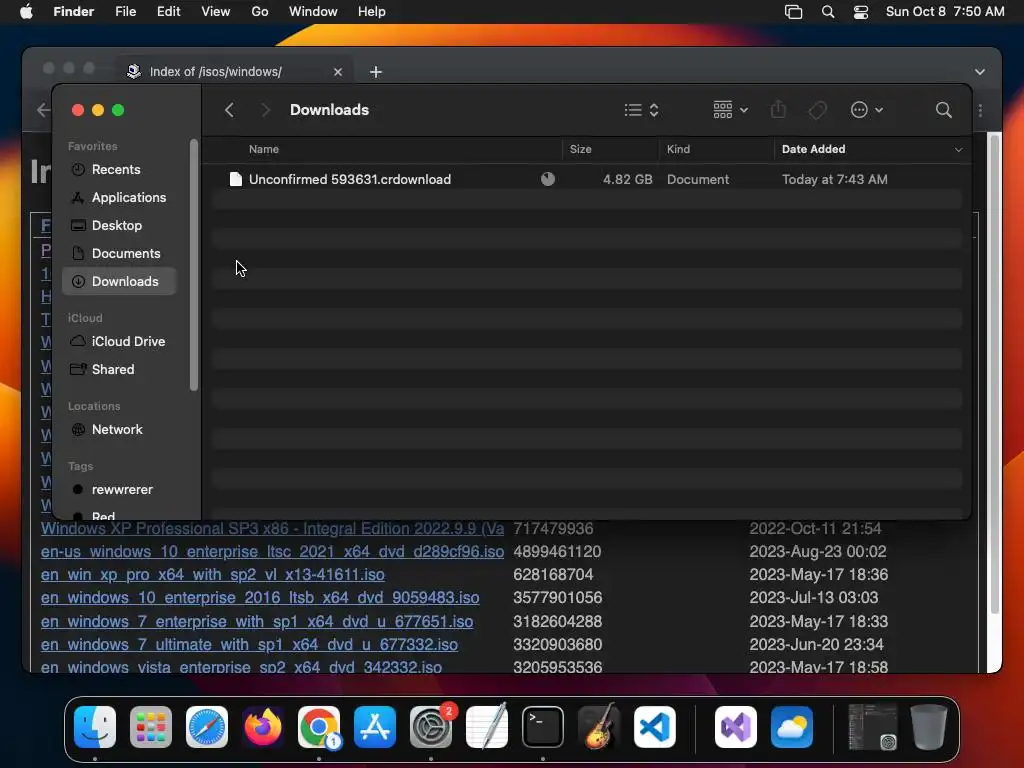The width and height of the screenshot is (1024, 768).
Task: Sort by the Name column header
Action: (x=264, y=149)
